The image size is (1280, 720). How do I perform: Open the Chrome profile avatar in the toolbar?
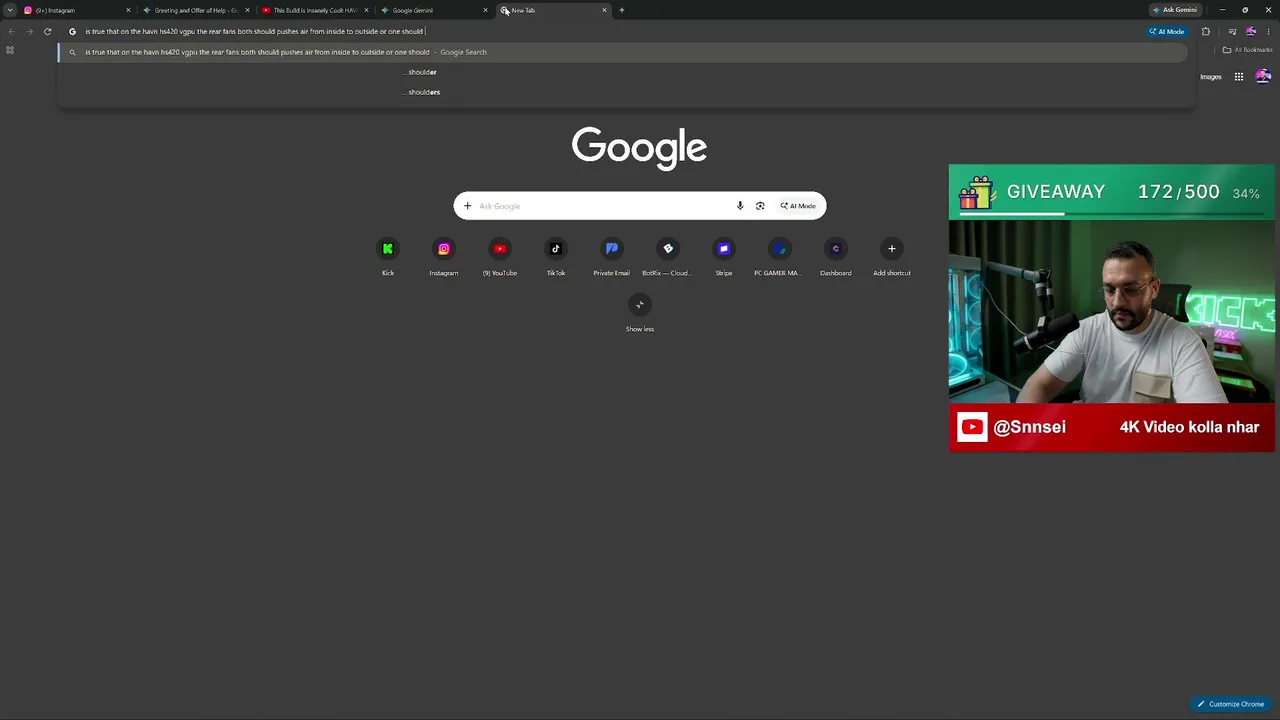coord(1251,32)
